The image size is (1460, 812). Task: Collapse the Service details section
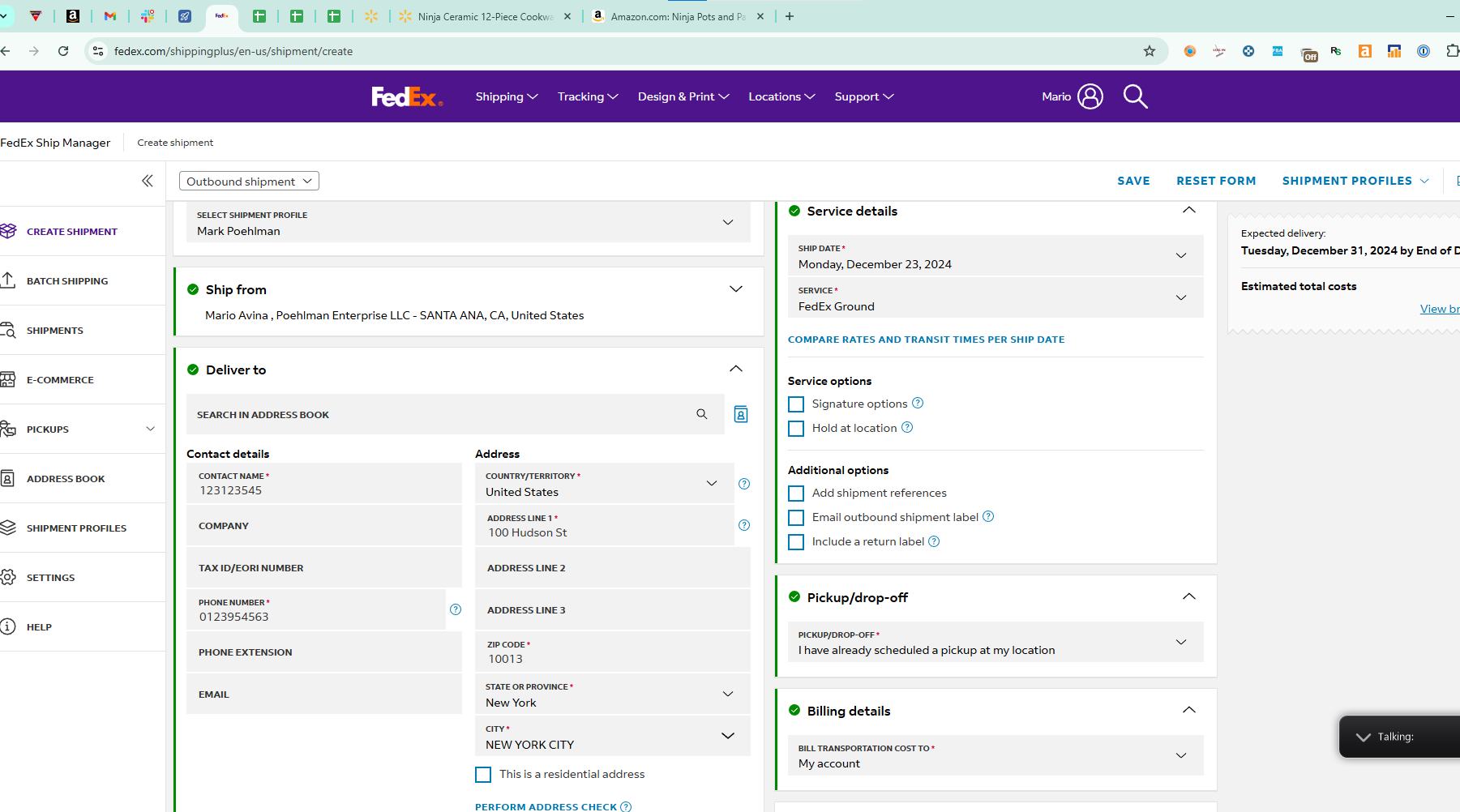(1189, 210)
